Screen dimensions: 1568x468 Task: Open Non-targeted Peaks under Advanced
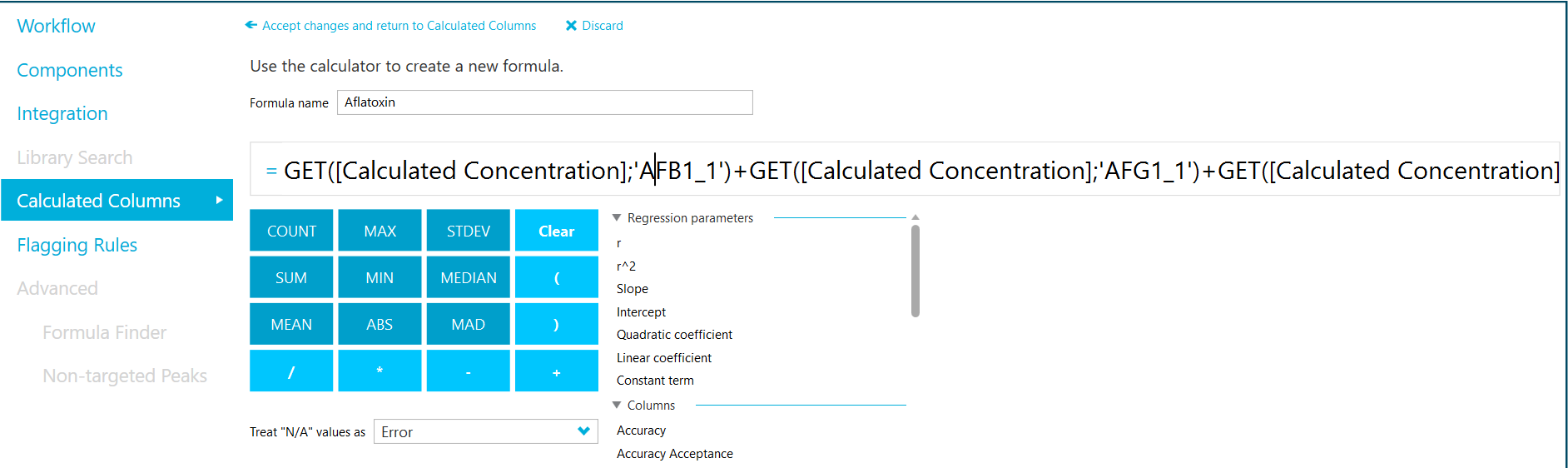pos(125,376)
